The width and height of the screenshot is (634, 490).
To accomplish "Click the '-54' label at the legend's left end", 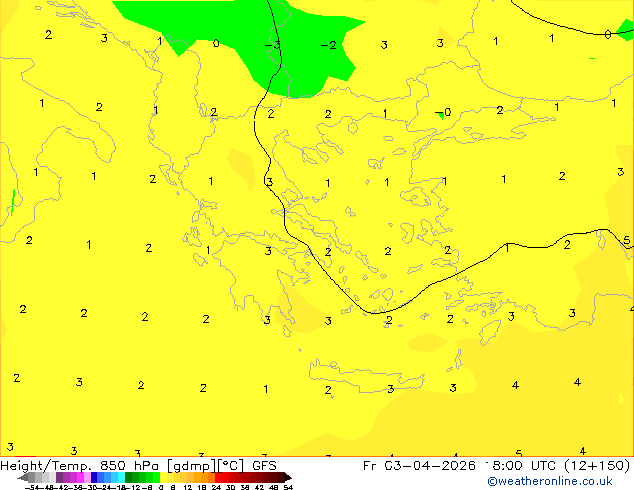I will pyautogui.click(x=32, y=487).
